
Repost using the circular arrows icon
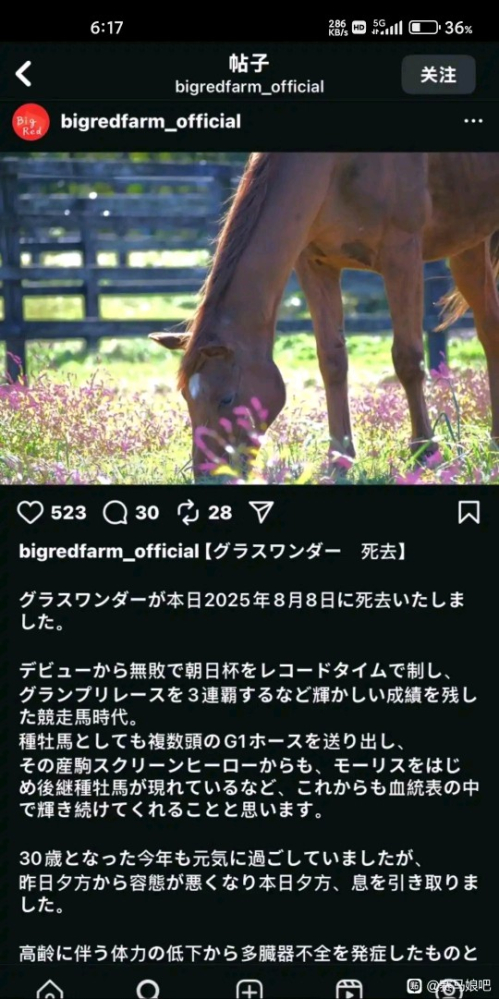(x=189, y=513)
